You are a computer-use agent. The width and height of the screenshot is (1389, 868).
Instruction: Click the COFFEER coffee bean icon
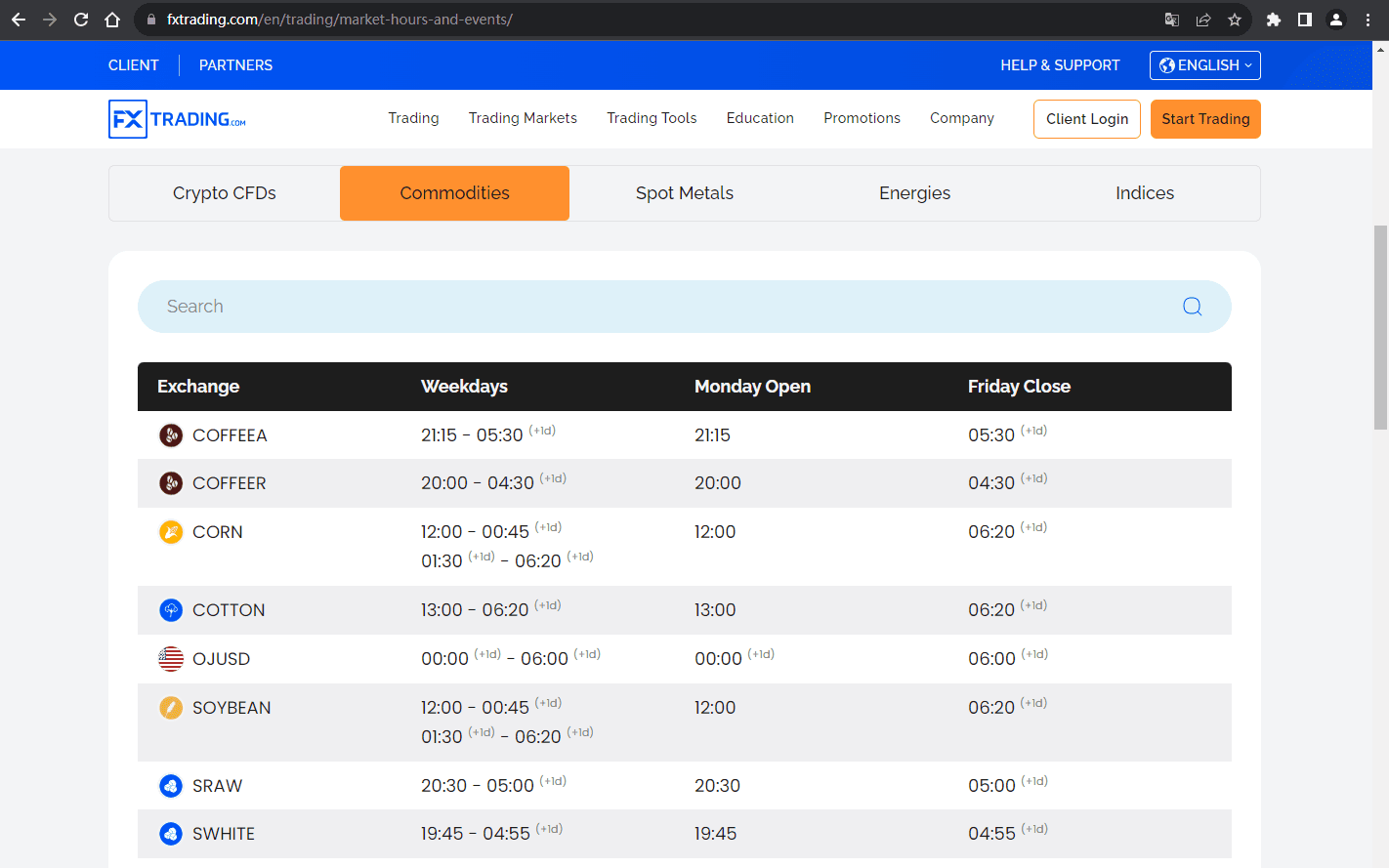click(171, 483)
